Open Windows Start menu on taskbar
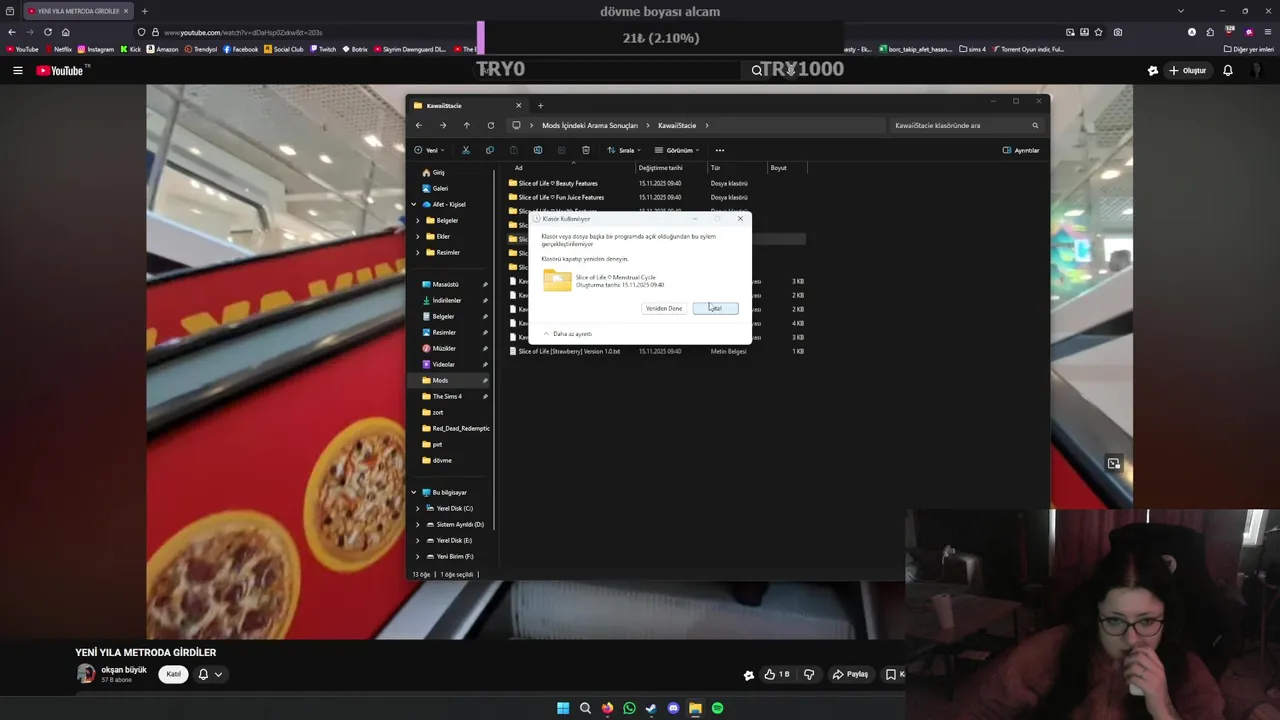Screen dimensions: 1280x720 (563, 708)
